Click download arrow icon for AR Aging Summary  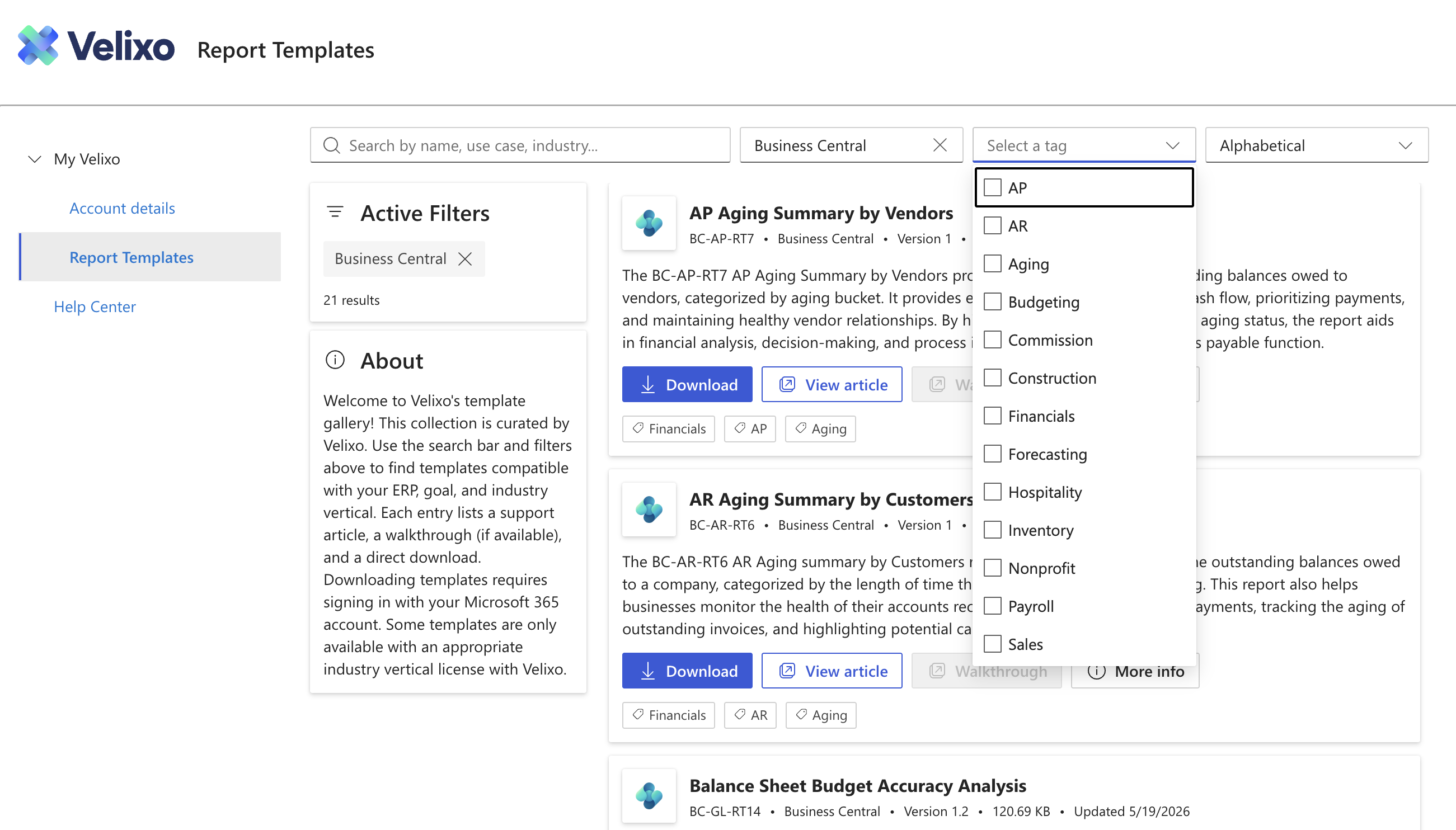647,671
